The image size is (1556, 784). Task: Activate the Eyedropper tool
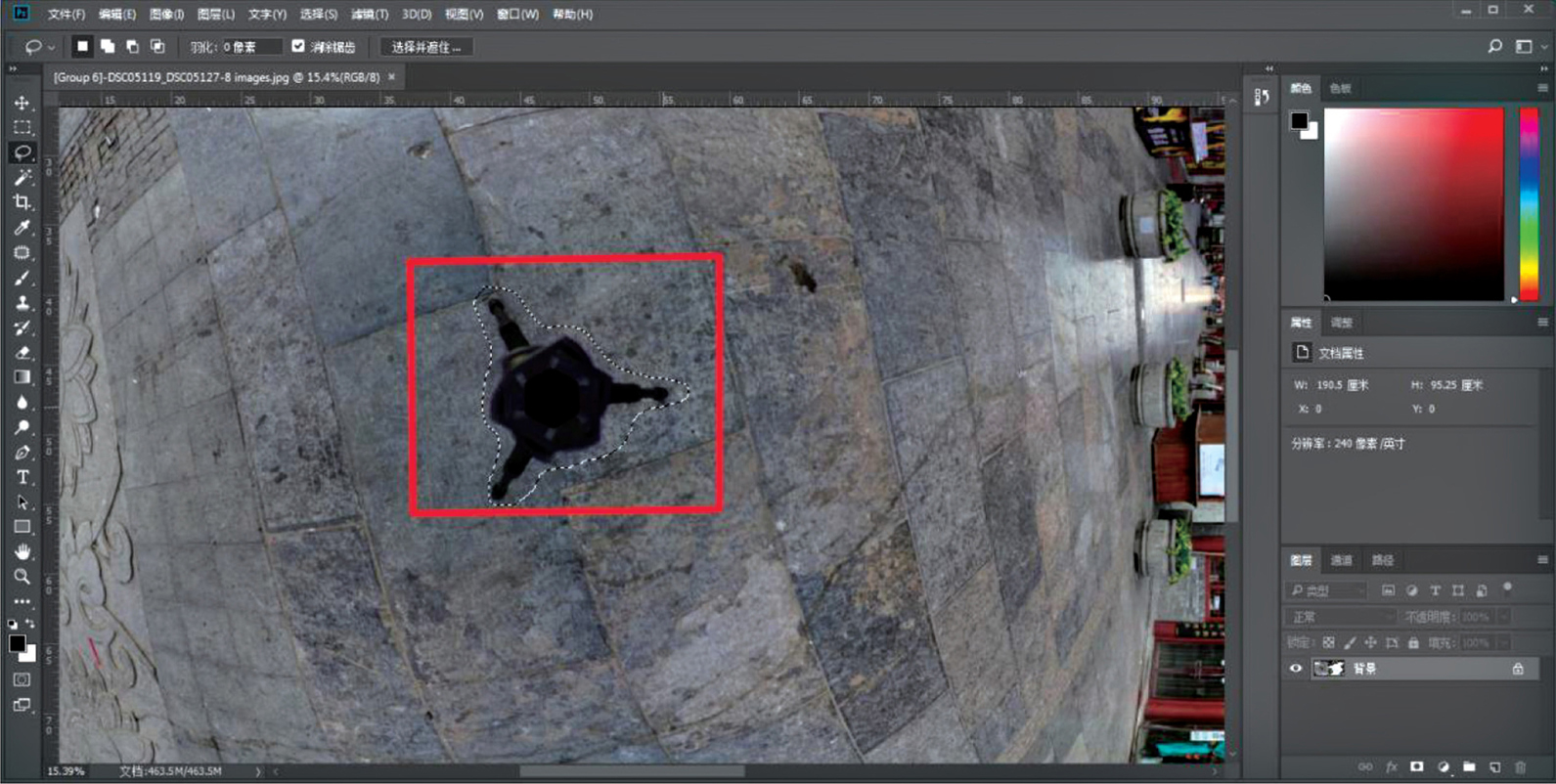tap(22, 228)
